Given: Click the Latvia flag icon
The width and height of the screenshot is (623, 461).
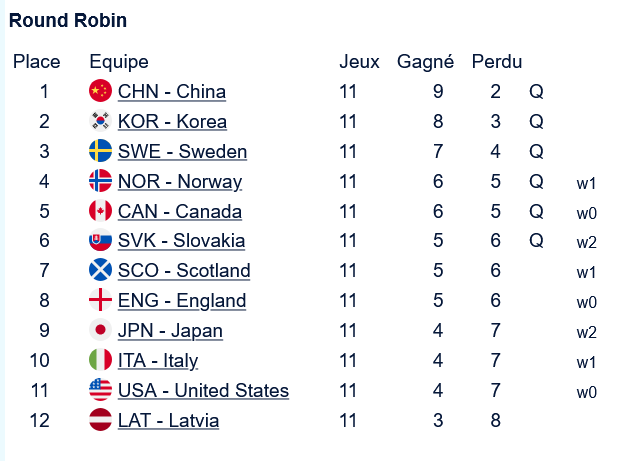Looking at the screenshot, I should tap(100, 420).
